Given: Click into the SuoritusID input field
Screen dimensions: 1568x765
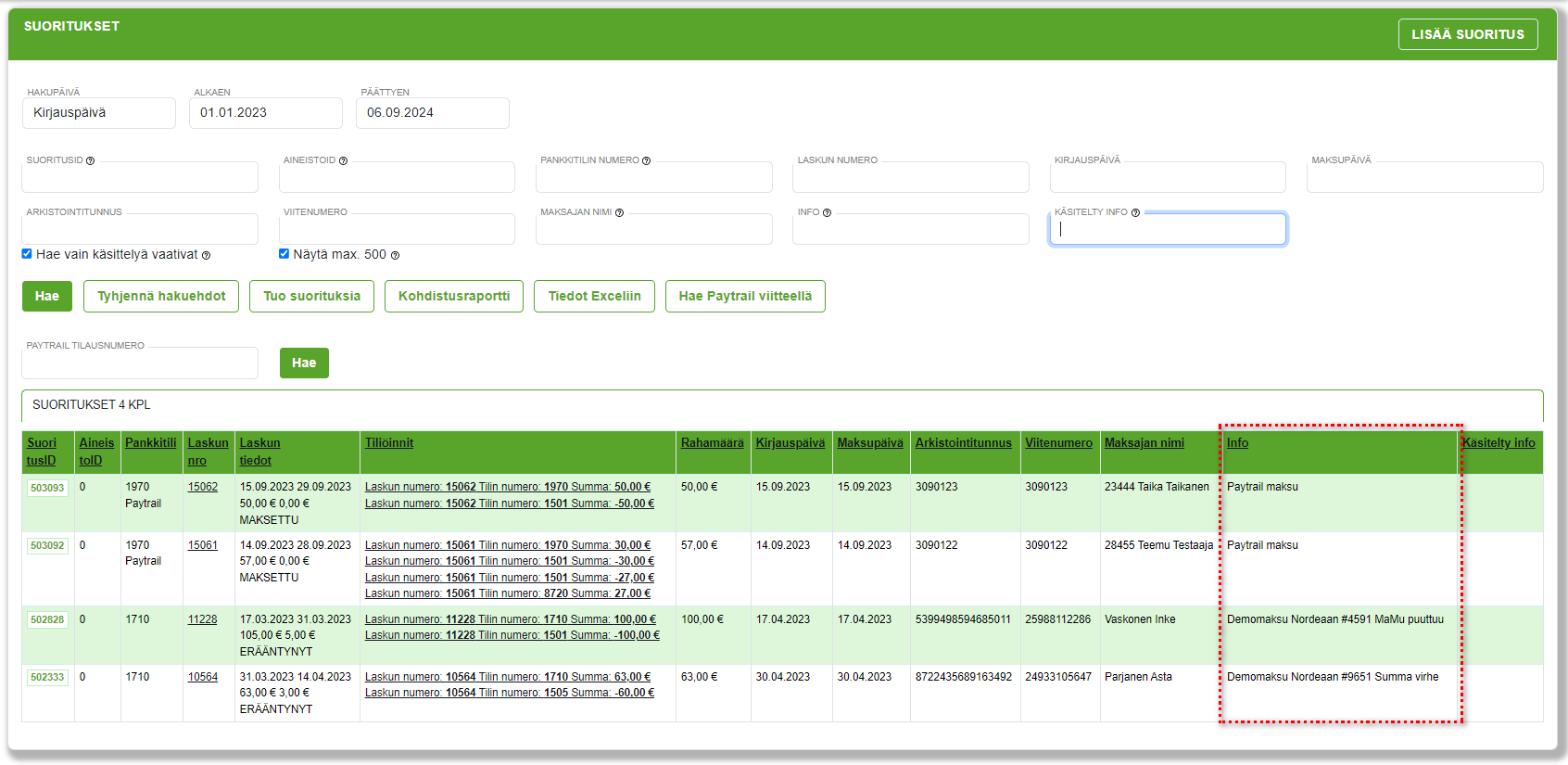Looking at the screenshot, I should coord(140,177).
